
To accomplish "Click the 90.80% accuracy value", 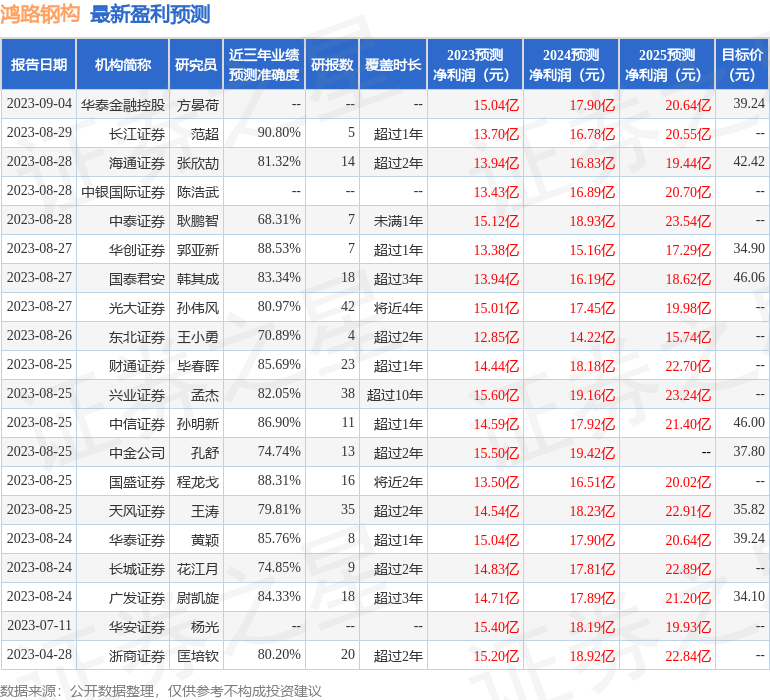I will [279, 132].
